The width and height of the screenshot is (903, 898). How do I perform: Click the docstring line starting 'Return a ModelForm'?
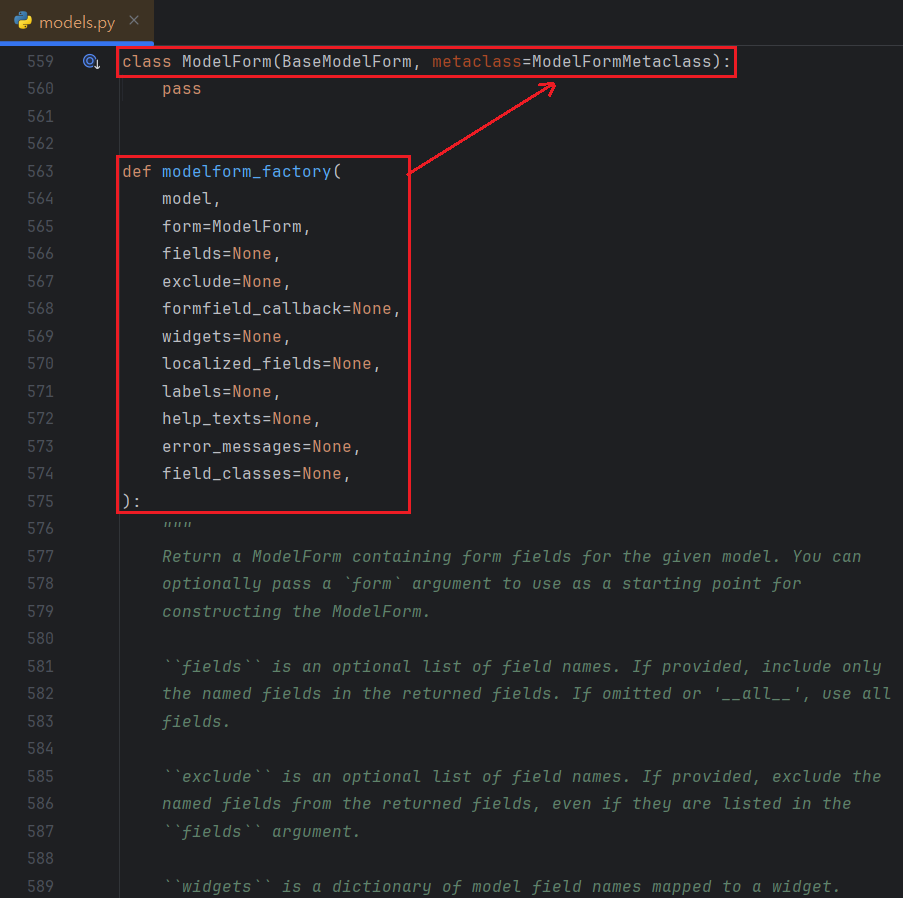click(510, 557)
